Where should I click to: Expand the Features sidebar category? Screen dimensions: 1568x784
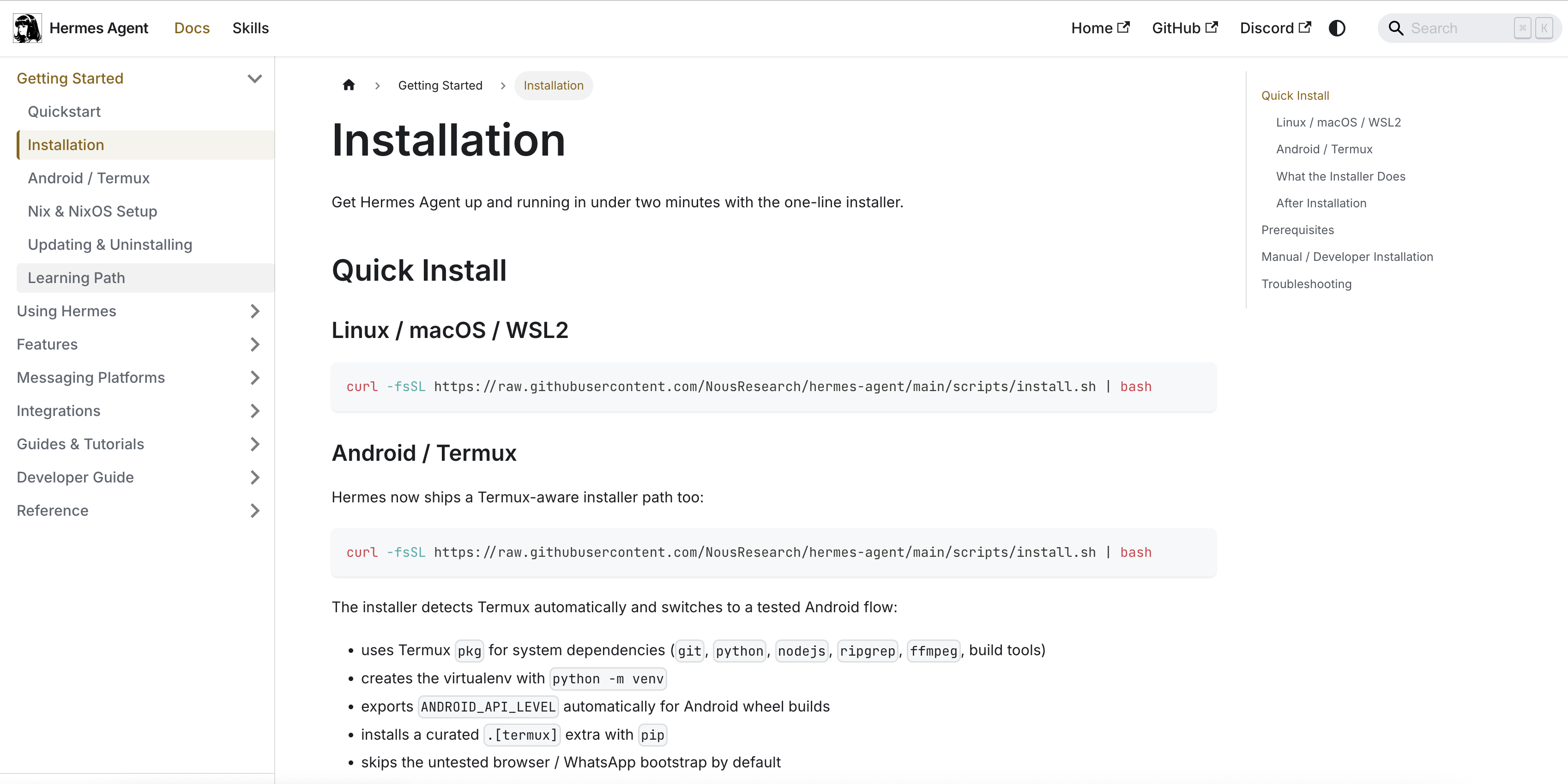click(x=254, y=344)
